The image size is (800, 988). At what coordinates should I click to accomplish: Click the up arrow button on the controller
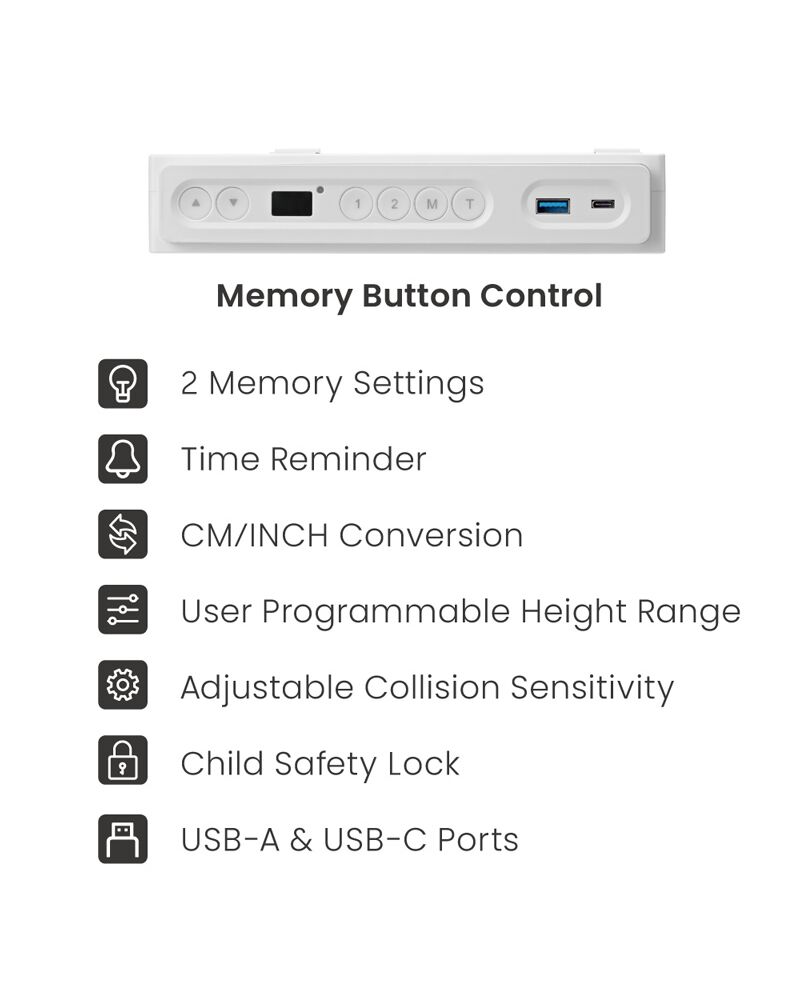click(196, 204)
